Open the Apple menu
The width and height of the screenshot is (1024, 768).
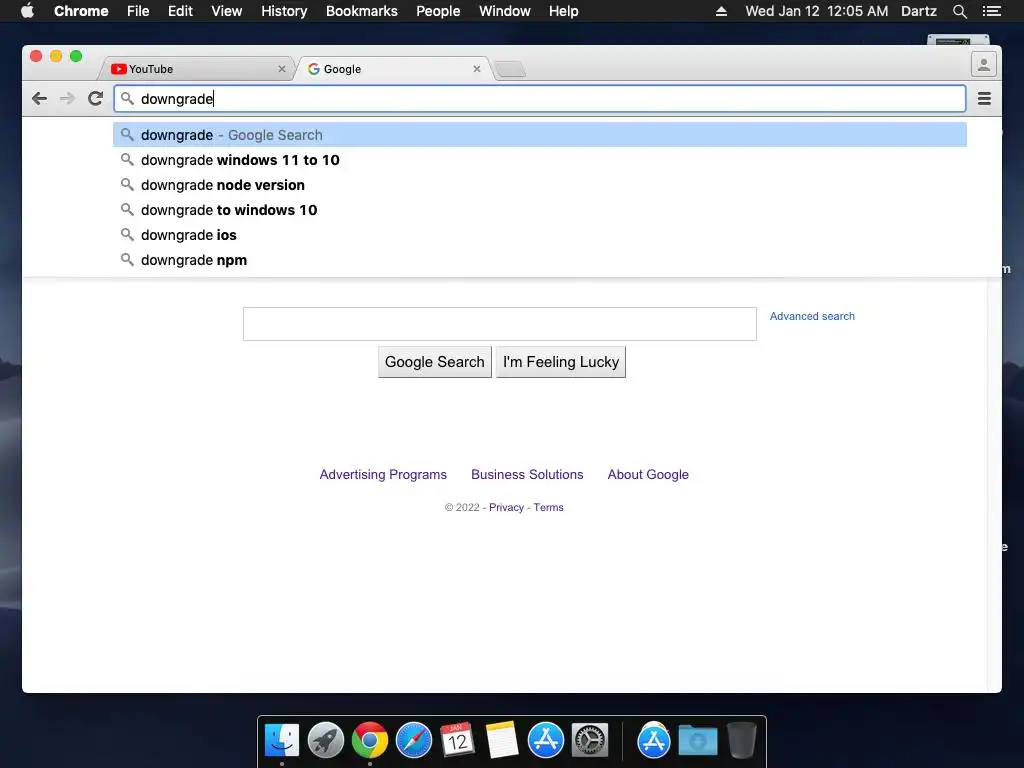click(27, 11)
